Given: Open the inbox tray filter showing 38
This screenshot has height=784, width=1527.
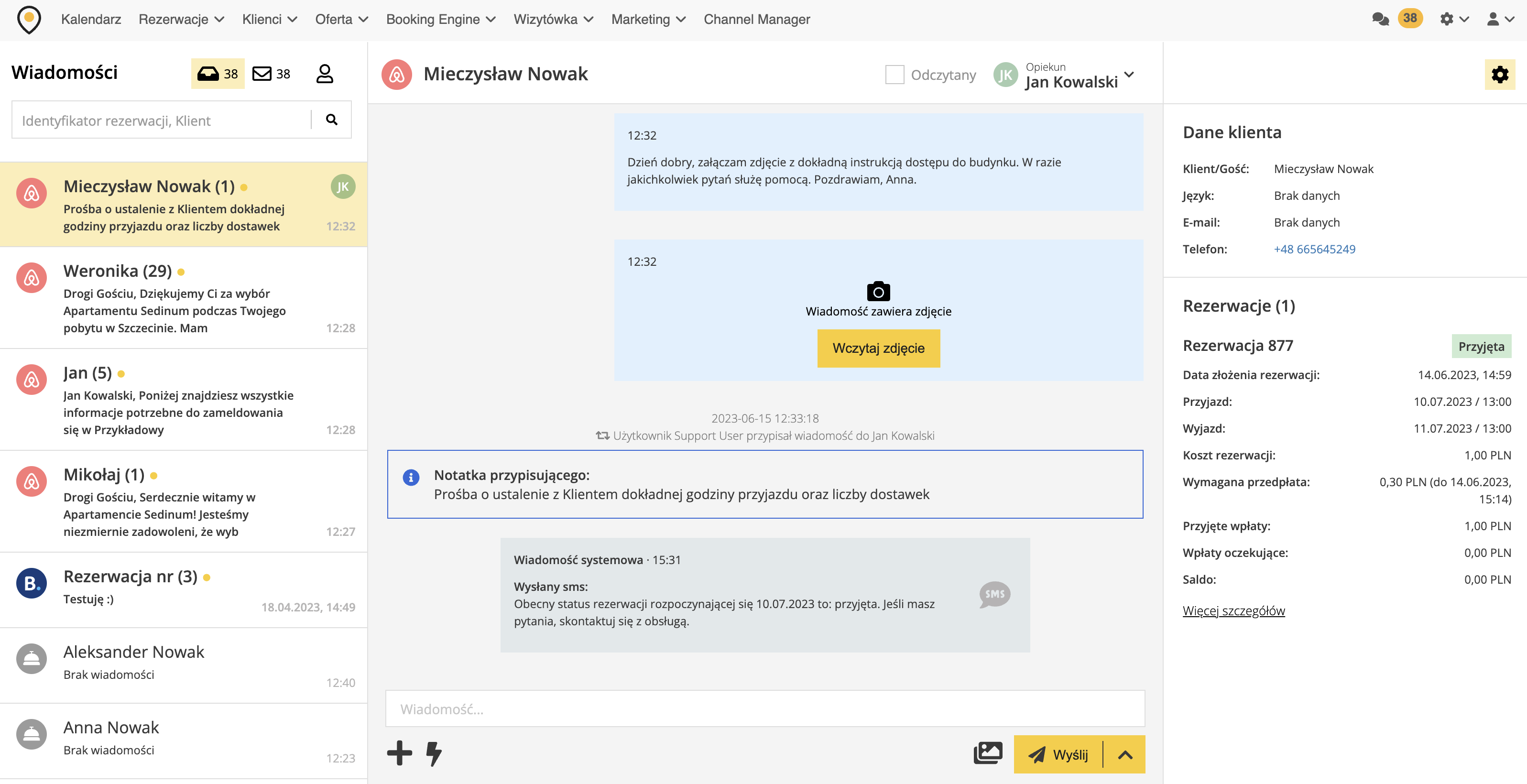Looking at the screenshot, I should click(217, 74).
